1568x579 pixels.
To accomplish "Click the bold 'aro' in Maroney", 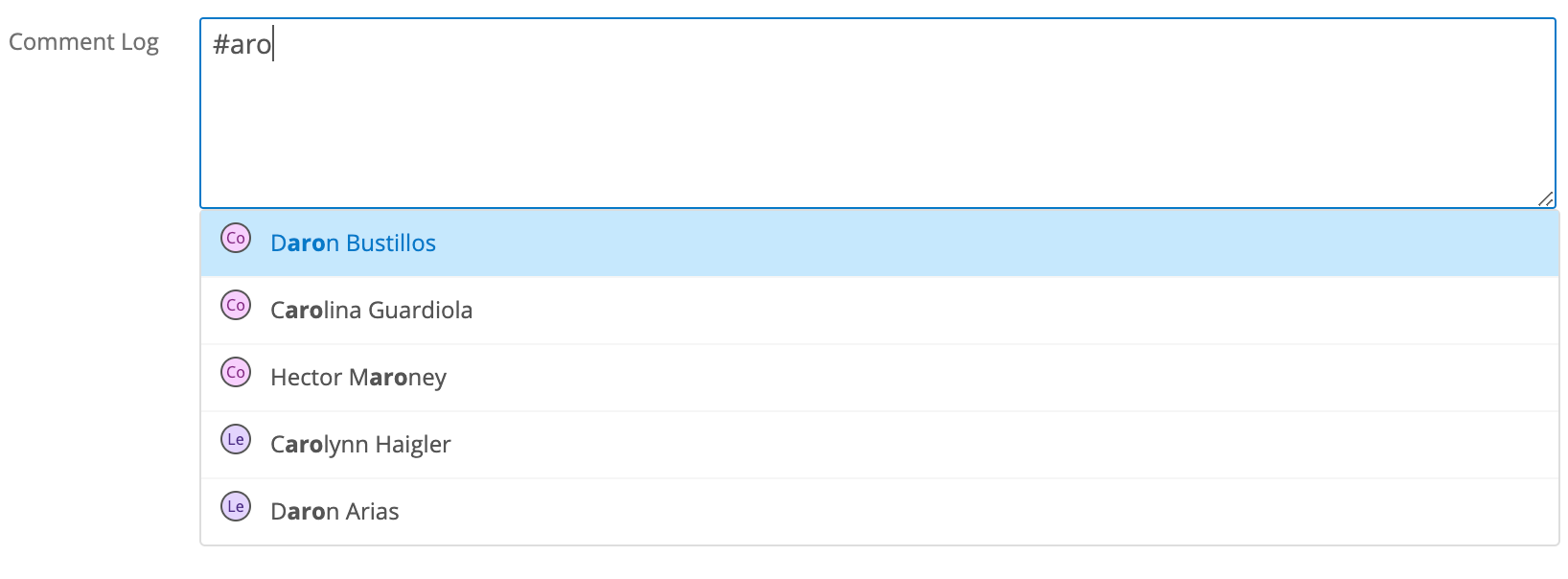I will pyautogui.click(x=389, y=378).
